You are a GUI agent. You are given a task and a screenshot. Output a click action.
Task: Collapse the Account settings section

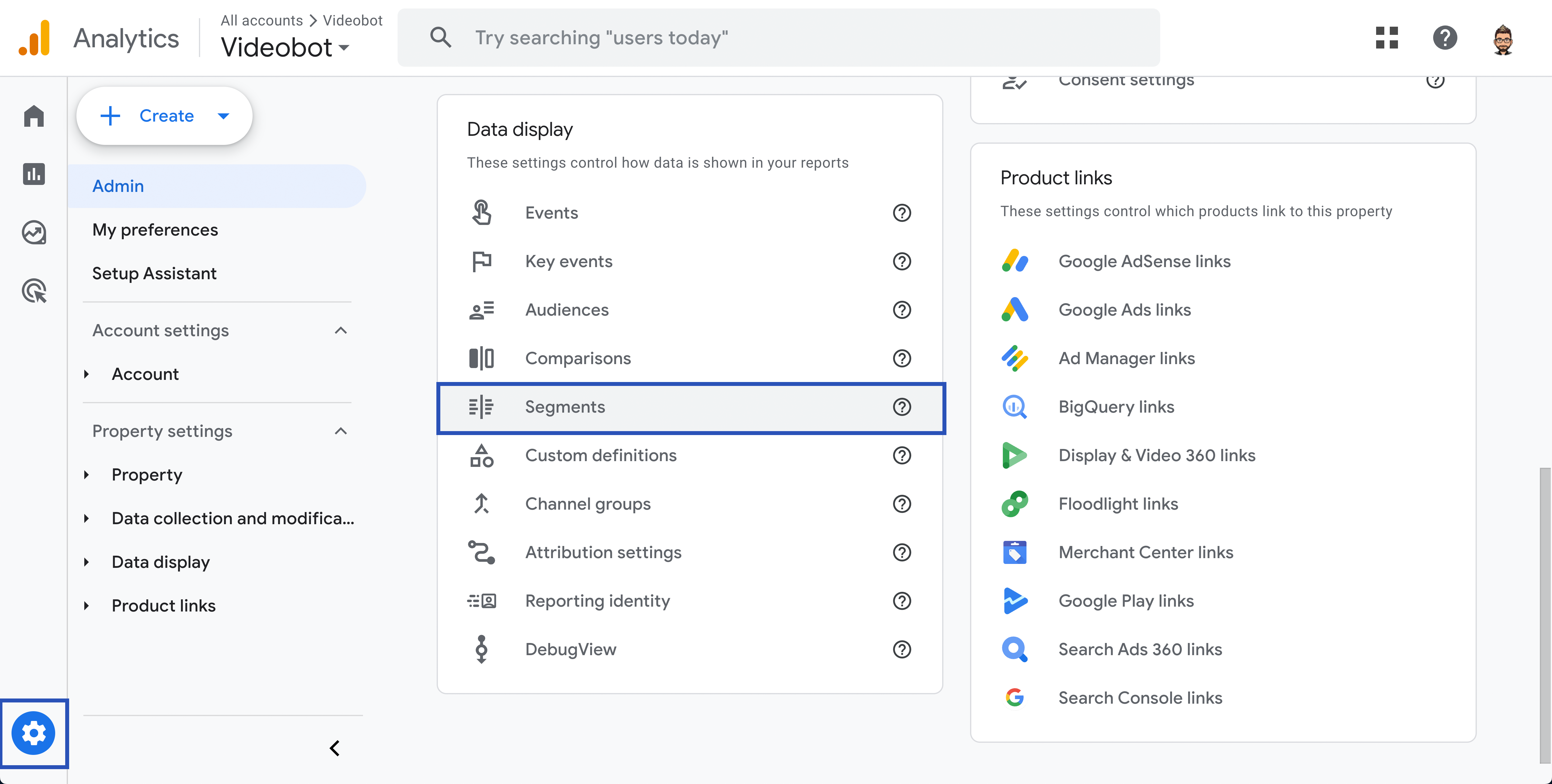click(341, 330)
